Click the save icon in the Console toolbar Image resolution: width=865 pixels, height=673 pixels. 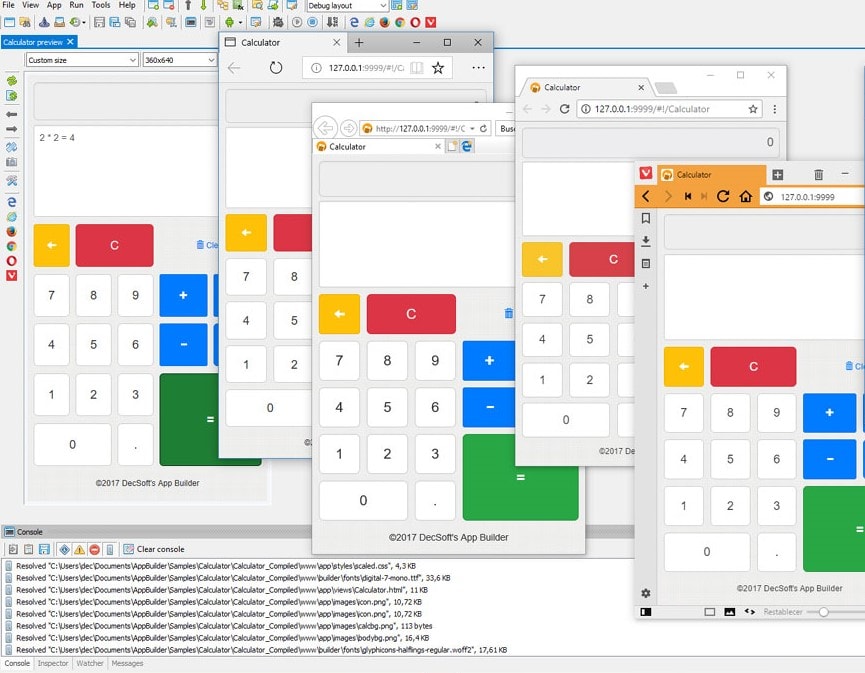[x=44, y=549]
